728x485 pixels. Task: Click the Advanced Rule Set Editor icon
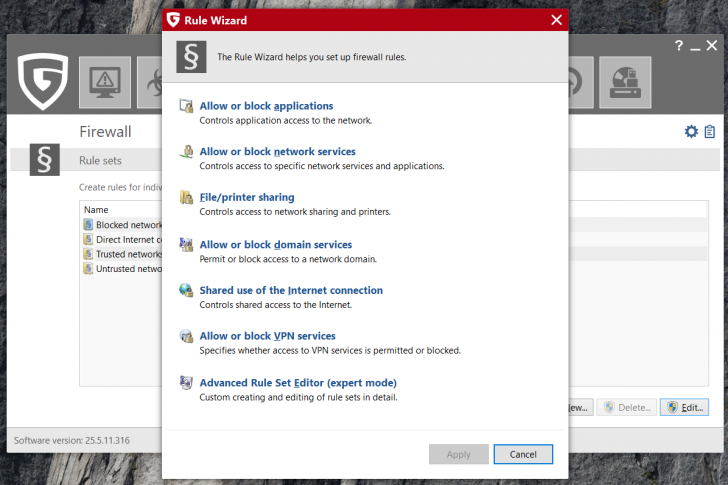click(x=186, y=383)
